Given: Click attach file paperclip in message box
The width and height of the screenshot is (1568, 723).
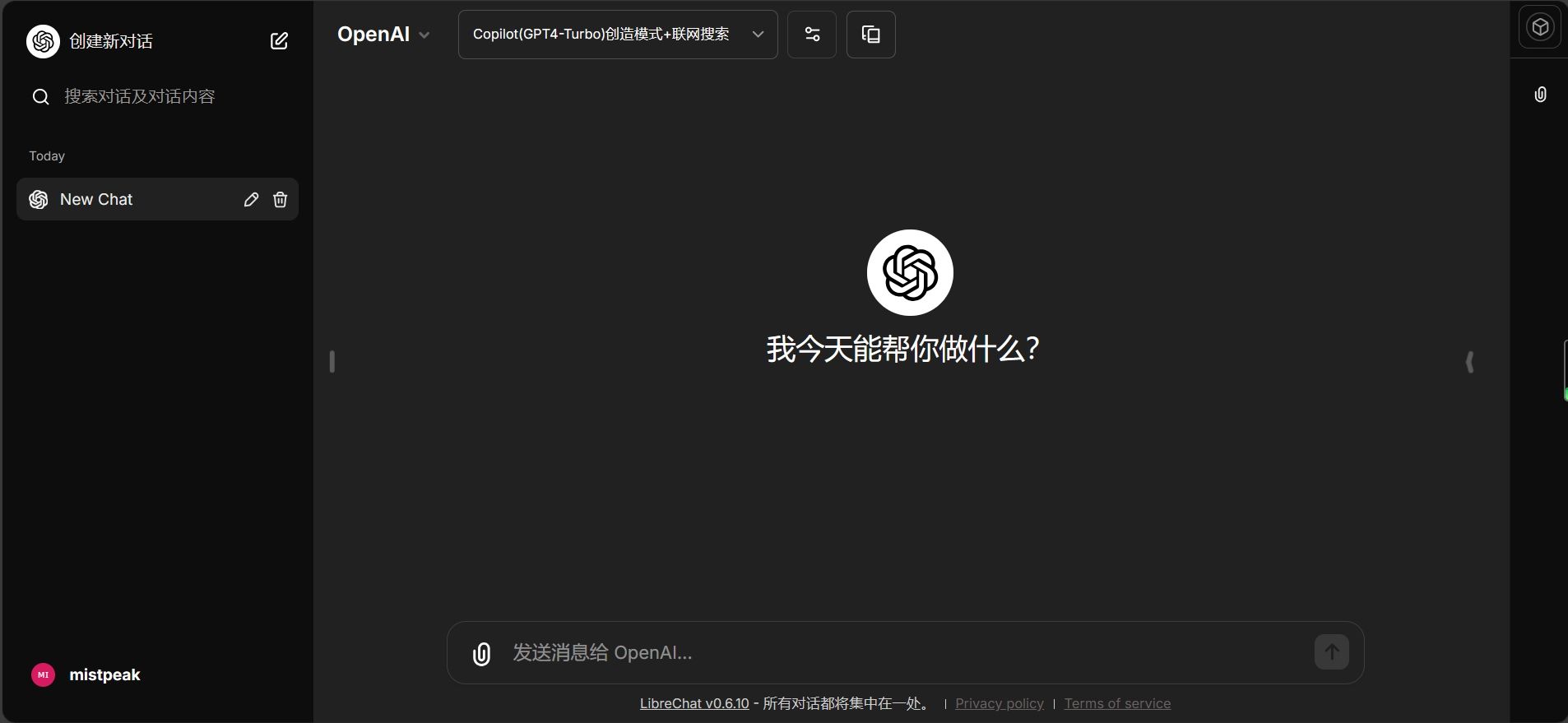Looking at the screenshot, I should pyautogui.click(x=481, y=654).
